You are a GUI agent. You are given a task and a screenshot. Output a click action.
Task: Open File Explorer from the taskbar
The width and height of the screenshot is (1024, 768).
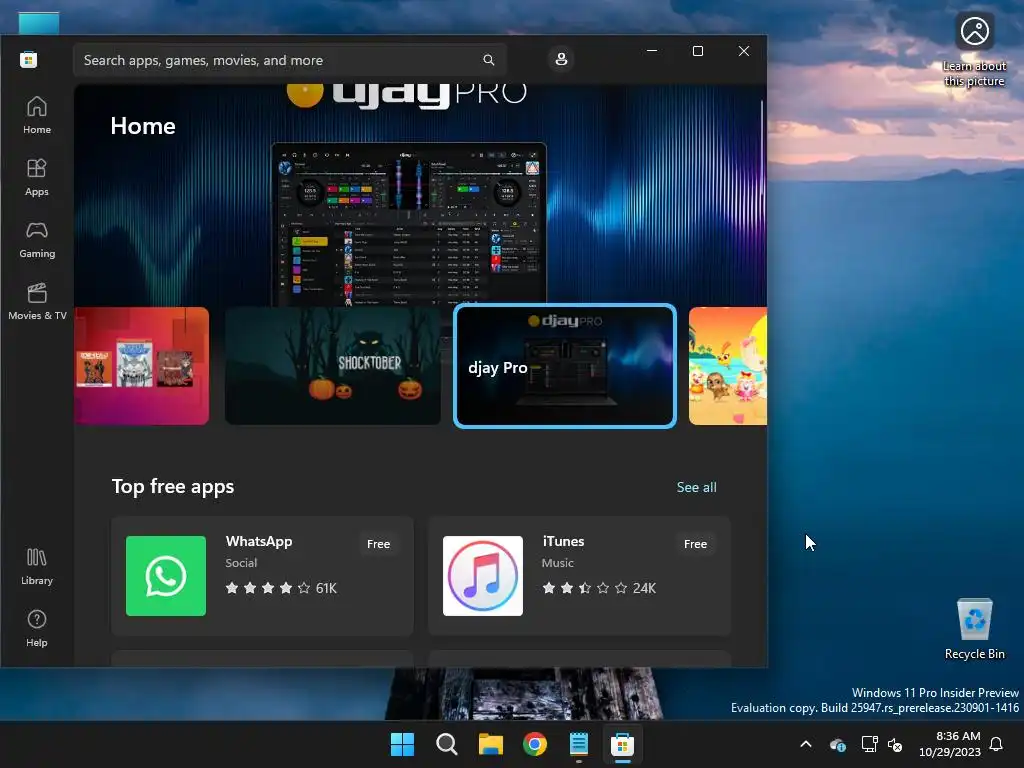tap(490, 744)
